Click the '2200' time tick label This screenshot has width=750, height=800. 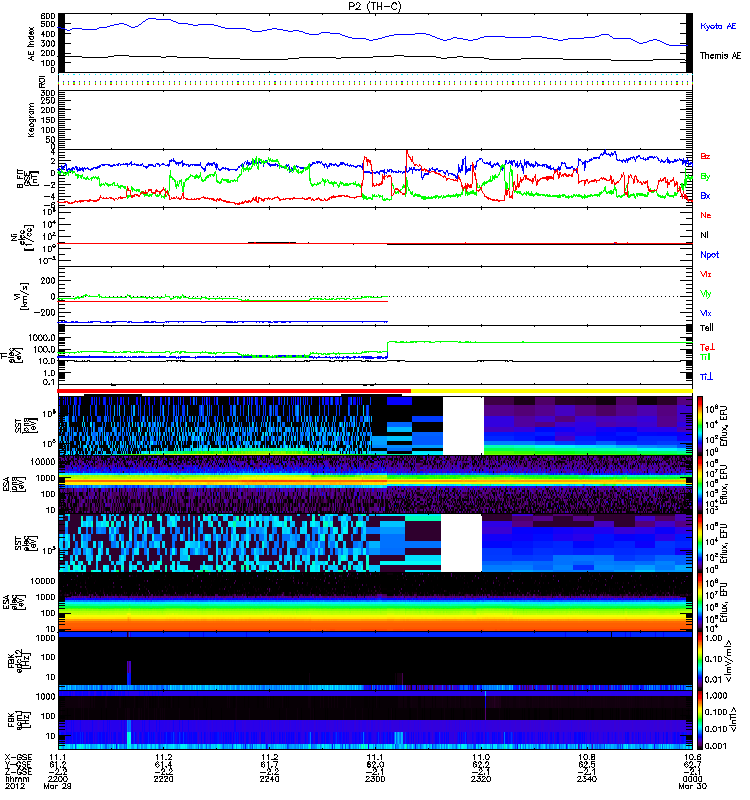click(x=58, y=779)
